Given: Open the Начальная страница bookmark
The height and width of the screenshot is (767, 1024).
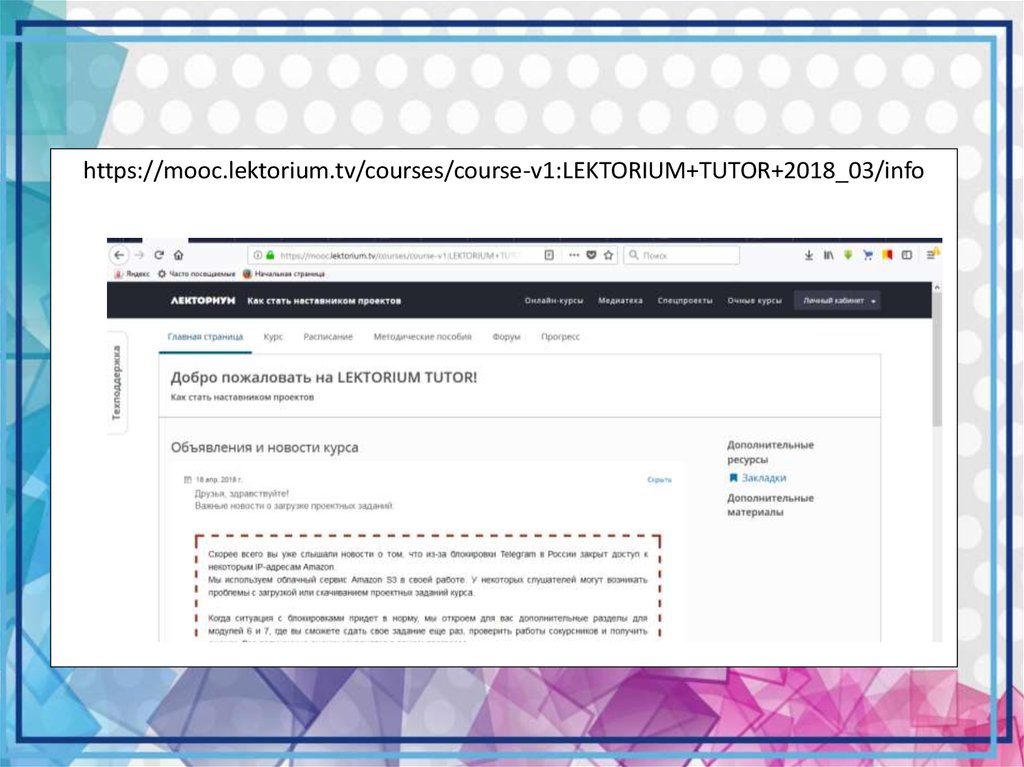Looking at the screenshot, I should 284,274.
